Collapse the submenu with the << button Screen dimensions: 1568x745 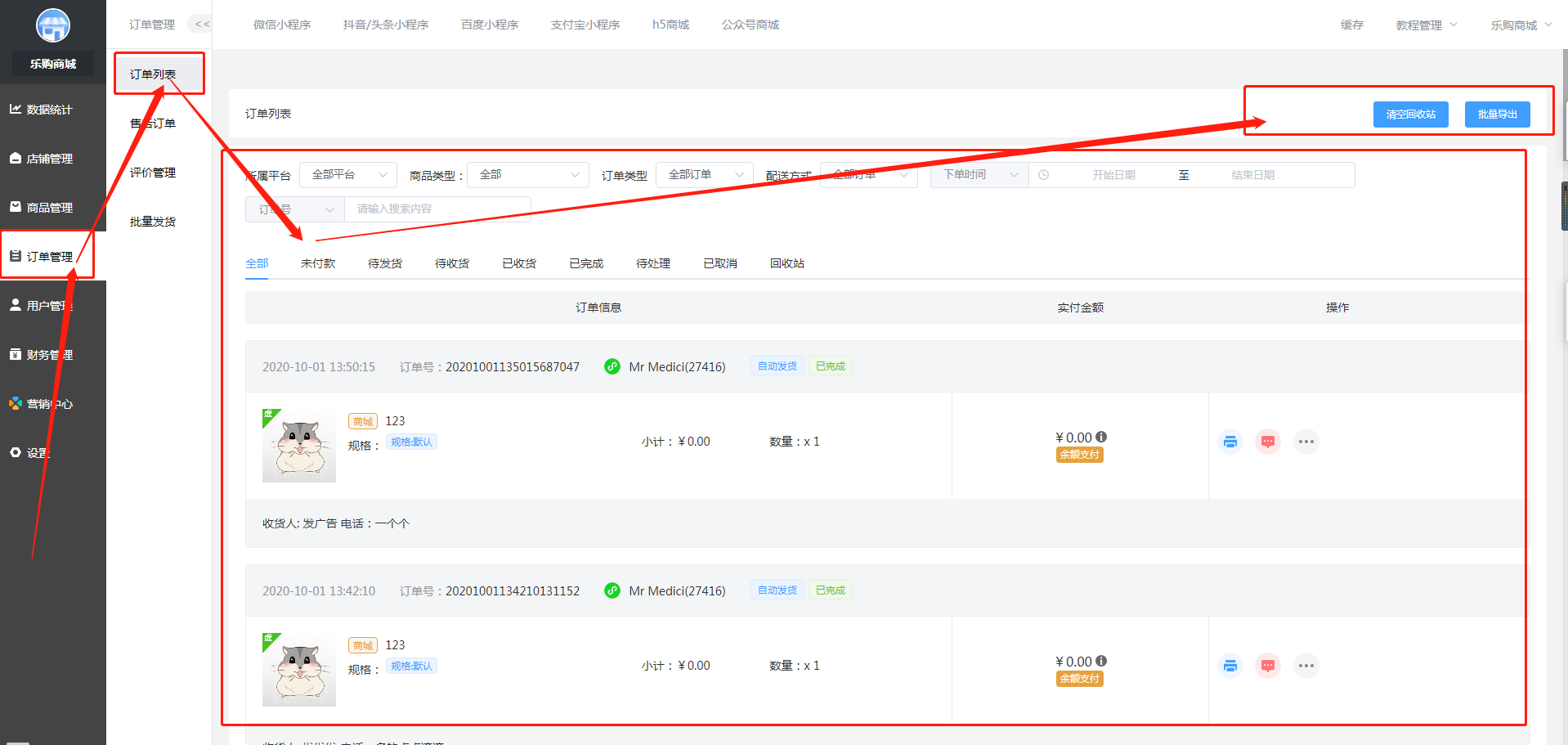201,25
